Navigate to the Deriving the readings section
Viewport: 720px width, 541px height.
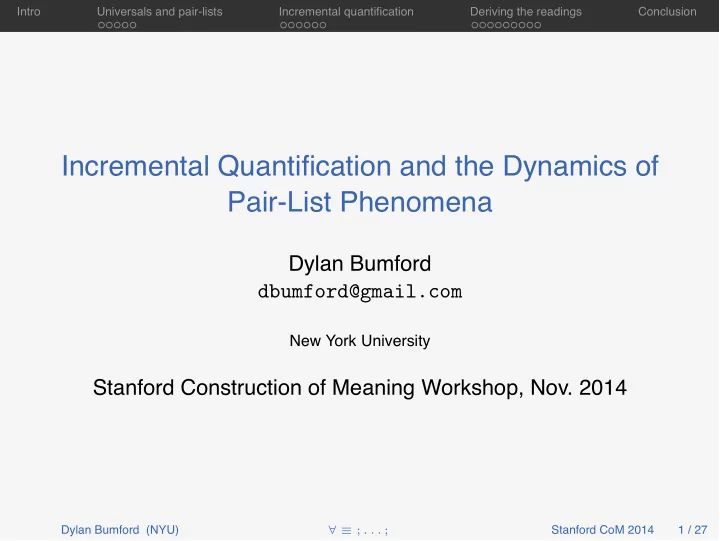coord(525,11)
